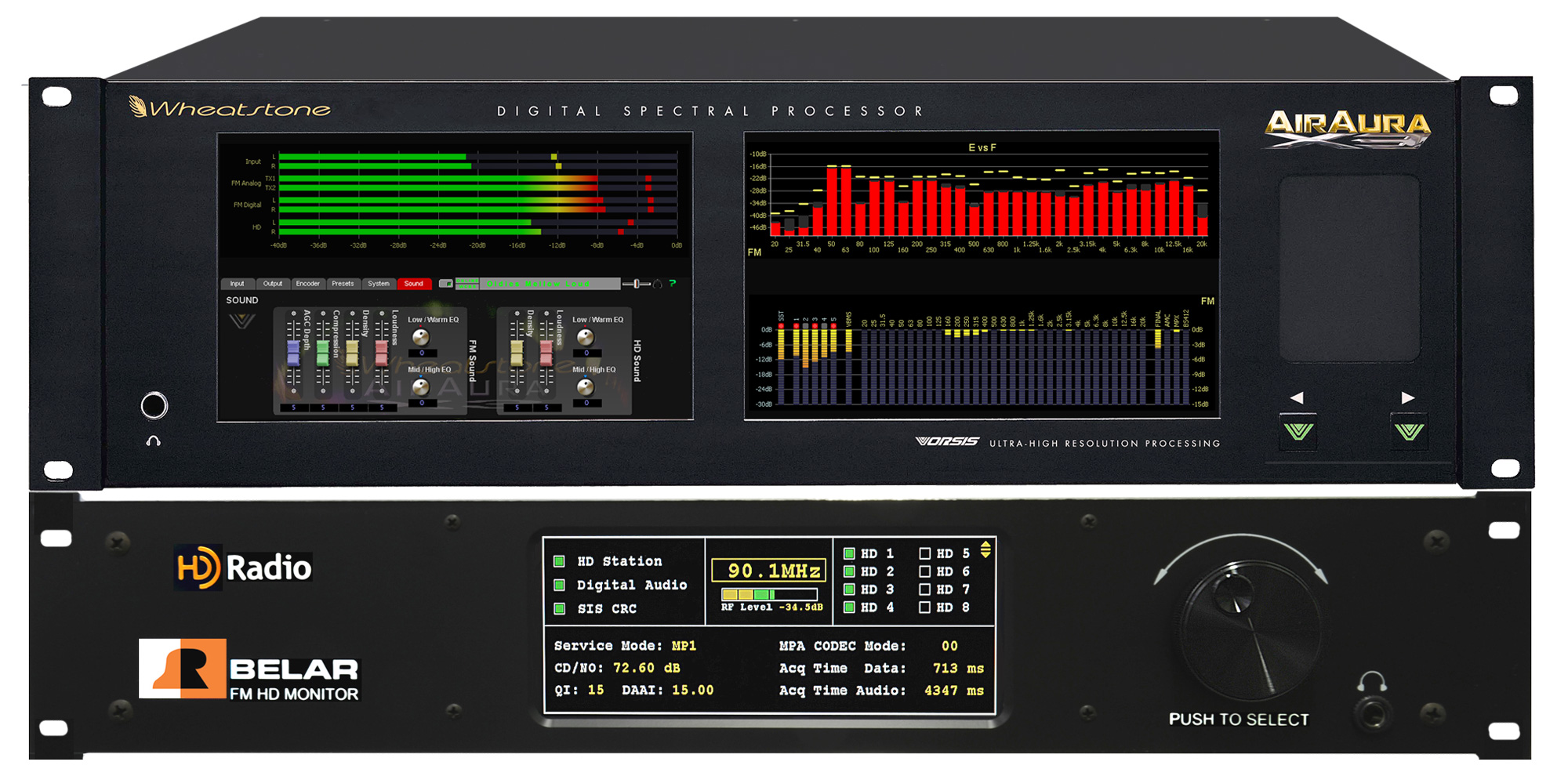Click the Wheatstone logo on the front panel
The height and width of the screenshot is (776, 1568).
point(230,107)
